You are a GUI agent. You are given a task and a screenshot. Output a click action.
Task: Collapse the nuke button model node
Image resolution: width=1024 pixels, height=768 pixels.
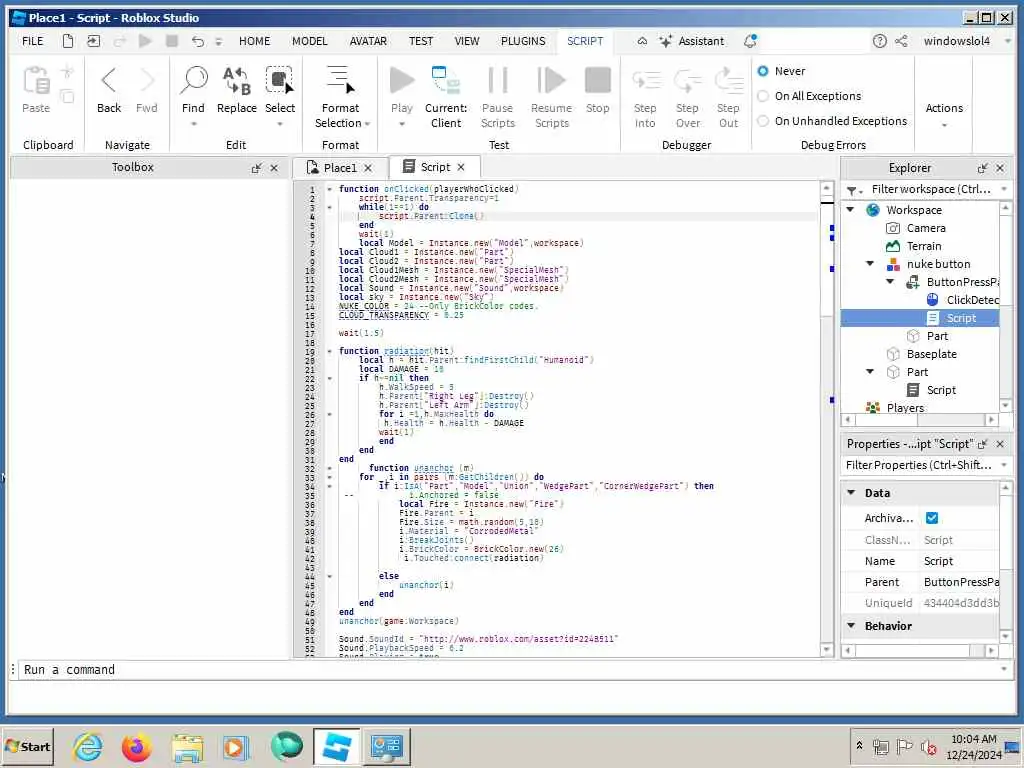click(870, 264)
